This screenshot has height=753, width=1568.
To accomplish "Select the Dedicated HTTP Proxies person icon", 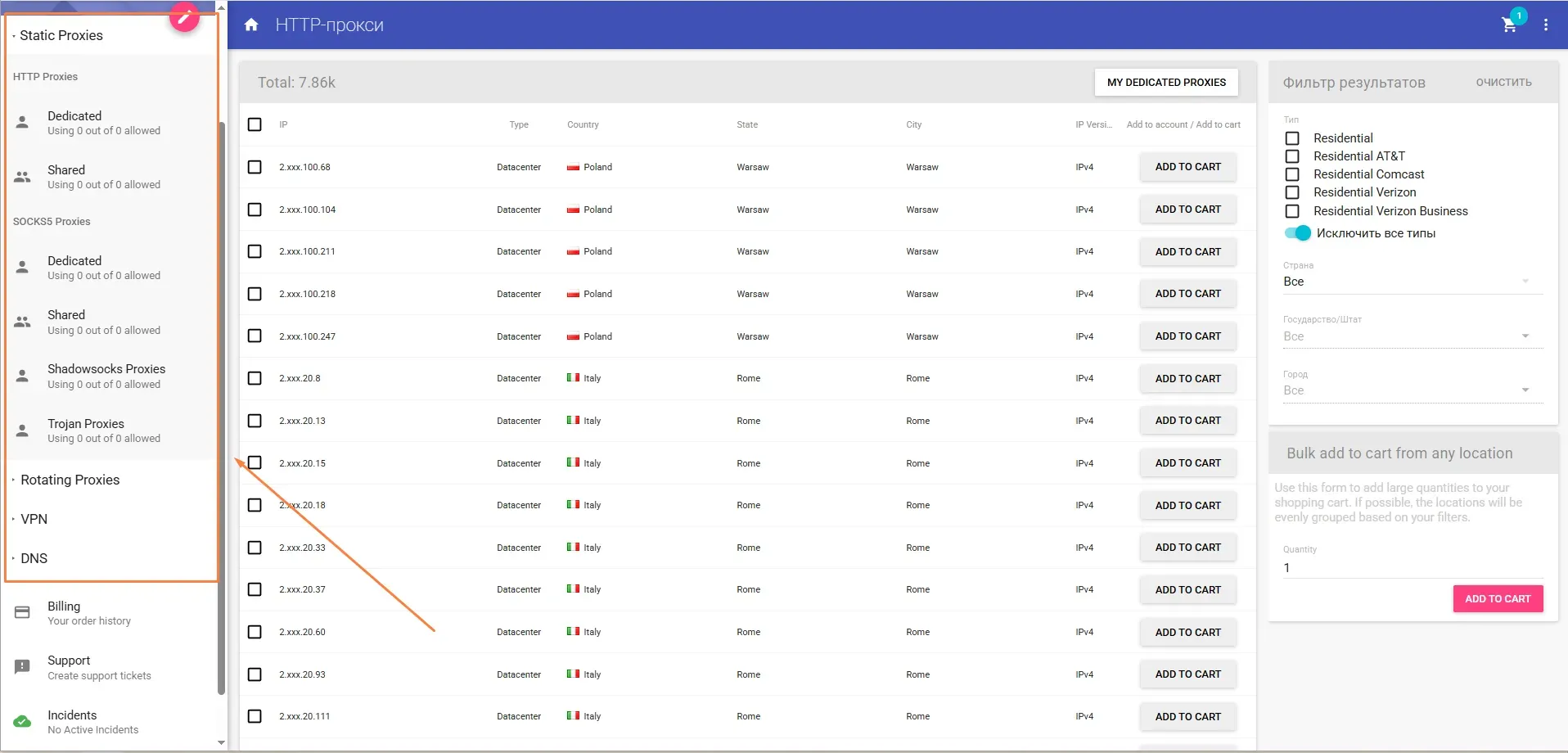I will click(22, 123).
